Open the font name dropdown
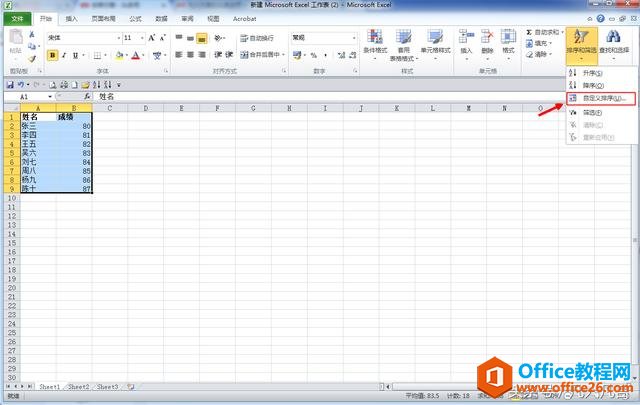The width and height of the screenshot is (640, 405). coord(119,38)
